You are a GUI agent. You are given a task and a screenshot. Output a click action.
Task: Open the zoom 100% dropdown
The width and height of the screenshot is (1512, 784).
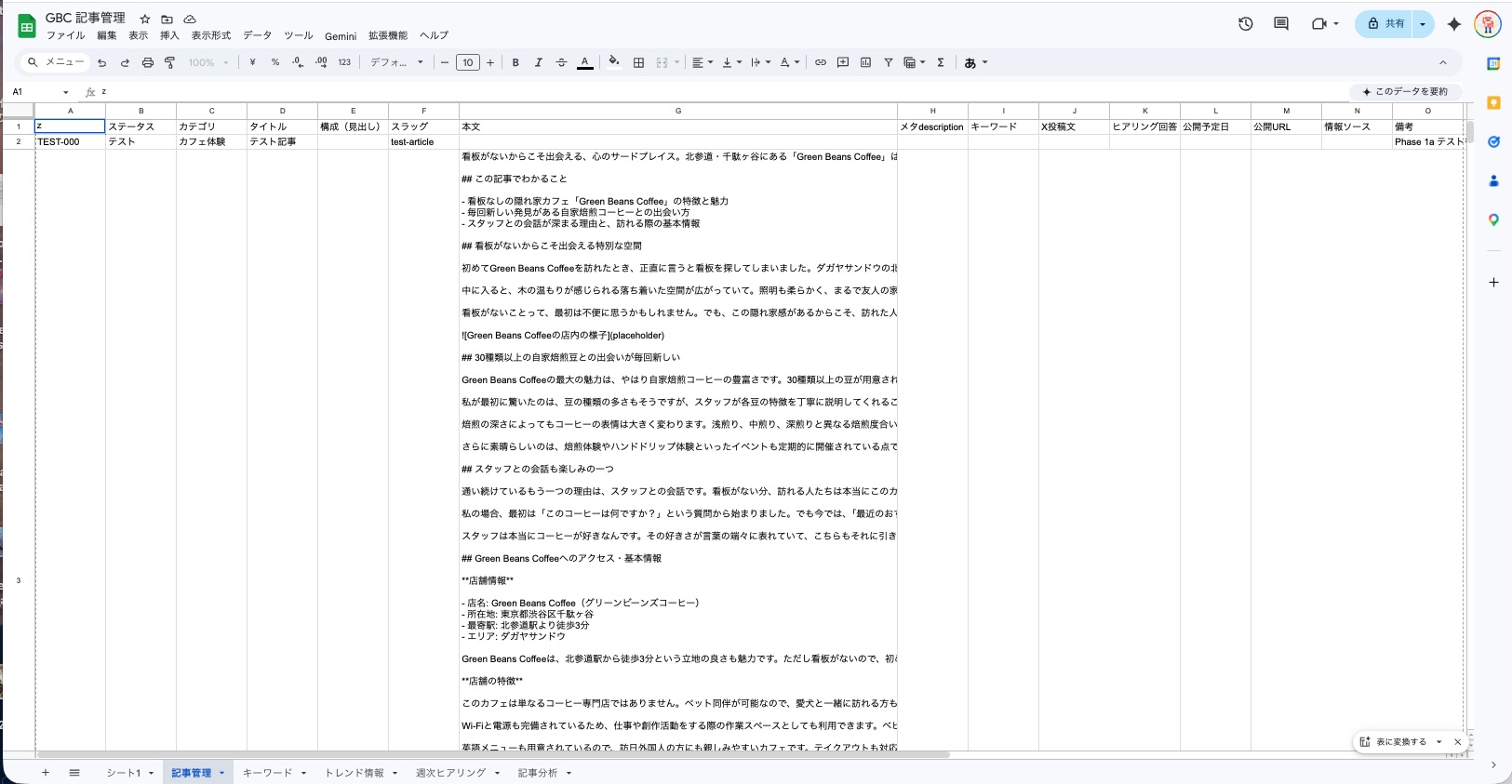pyautogui.click(x=208, y=62)
